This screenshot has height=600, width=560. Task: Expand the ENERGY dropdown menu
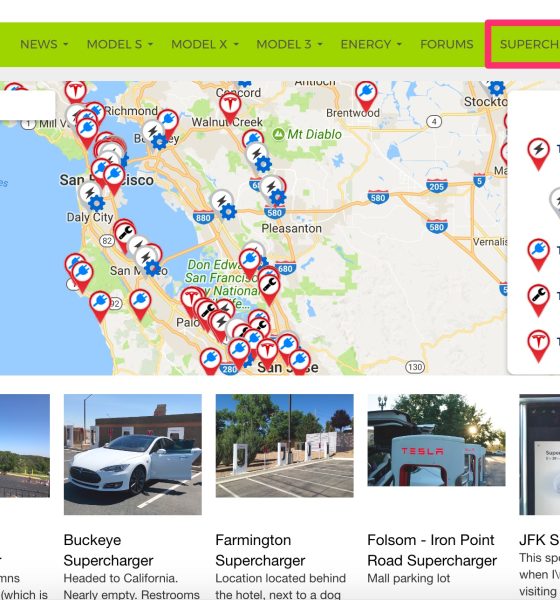tap(371, 44)
